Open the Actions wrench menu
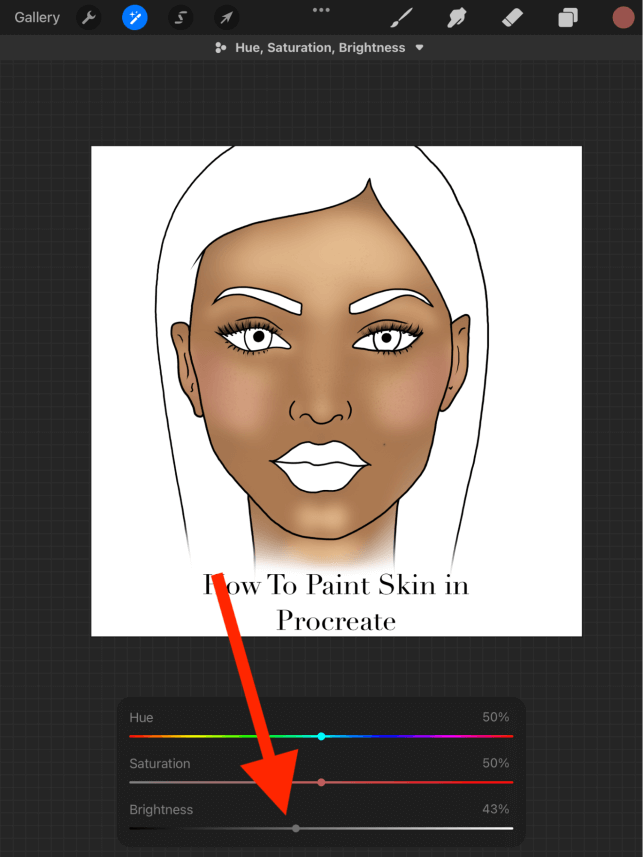The width and height of the screenshot is (643, 857). (x=89, y=18)
